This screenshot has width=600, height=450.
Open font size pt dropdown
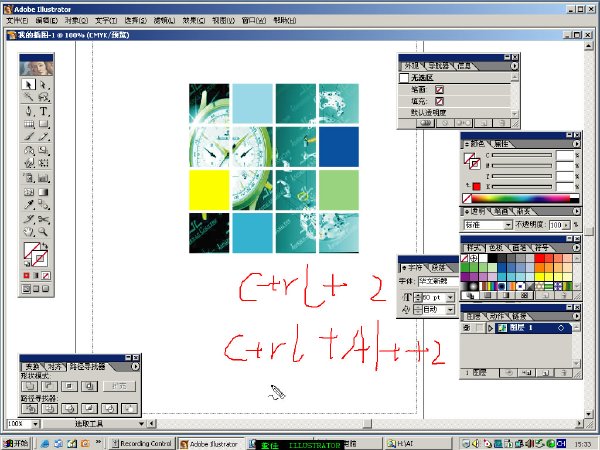pos(450,297)
